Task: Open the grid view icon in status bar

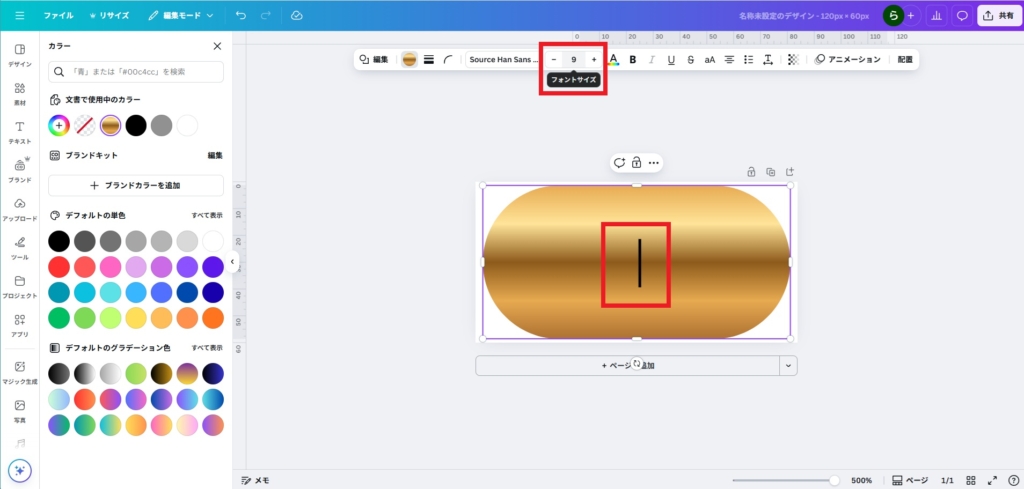Action: [971, 480]
